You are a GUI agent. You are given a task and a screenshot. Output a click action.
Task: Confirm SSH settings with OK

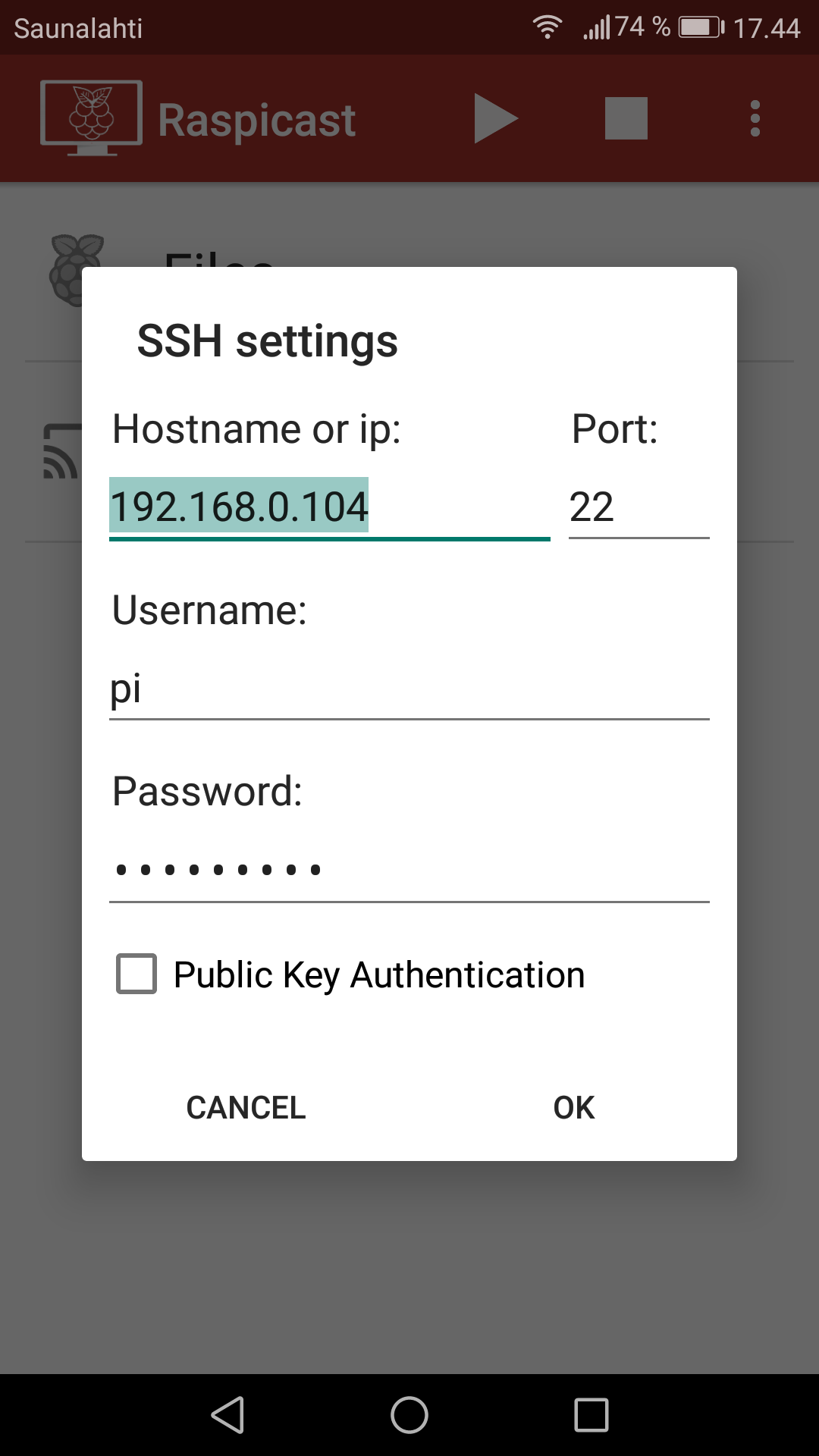574,1108
